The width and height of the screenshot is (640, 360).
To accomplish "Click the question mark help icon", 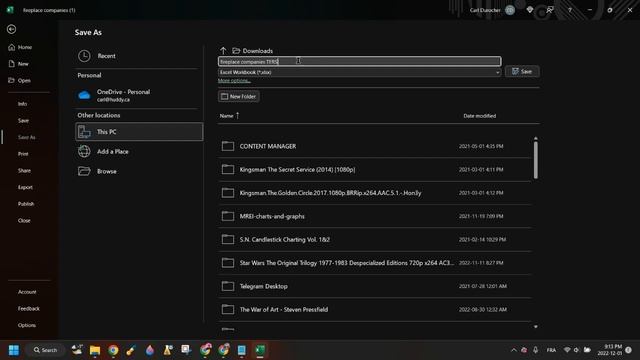I will coord(569,10).
